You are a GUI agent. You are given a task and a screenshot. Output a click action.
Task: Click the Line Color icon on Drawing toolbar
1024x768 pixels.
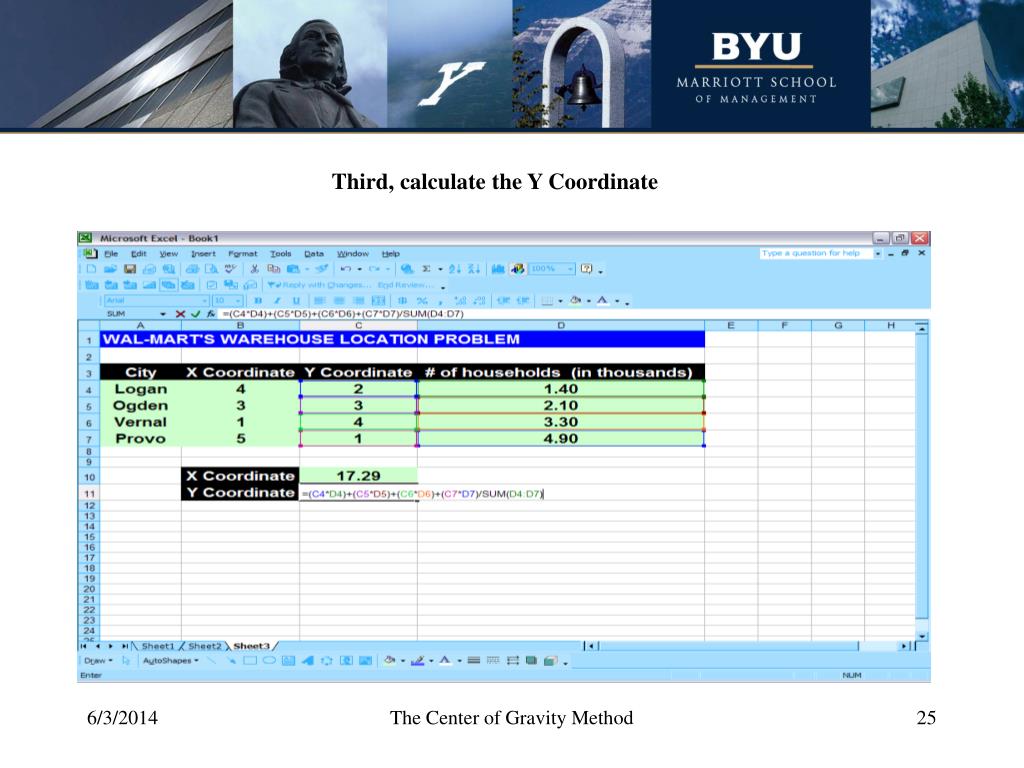tap(417, 661)
